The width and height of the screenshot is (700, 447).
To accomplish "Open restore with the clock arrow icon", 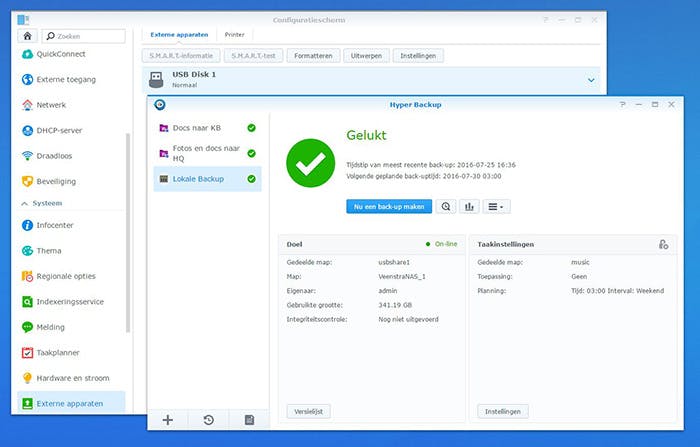I will click(x=208, y=420).
